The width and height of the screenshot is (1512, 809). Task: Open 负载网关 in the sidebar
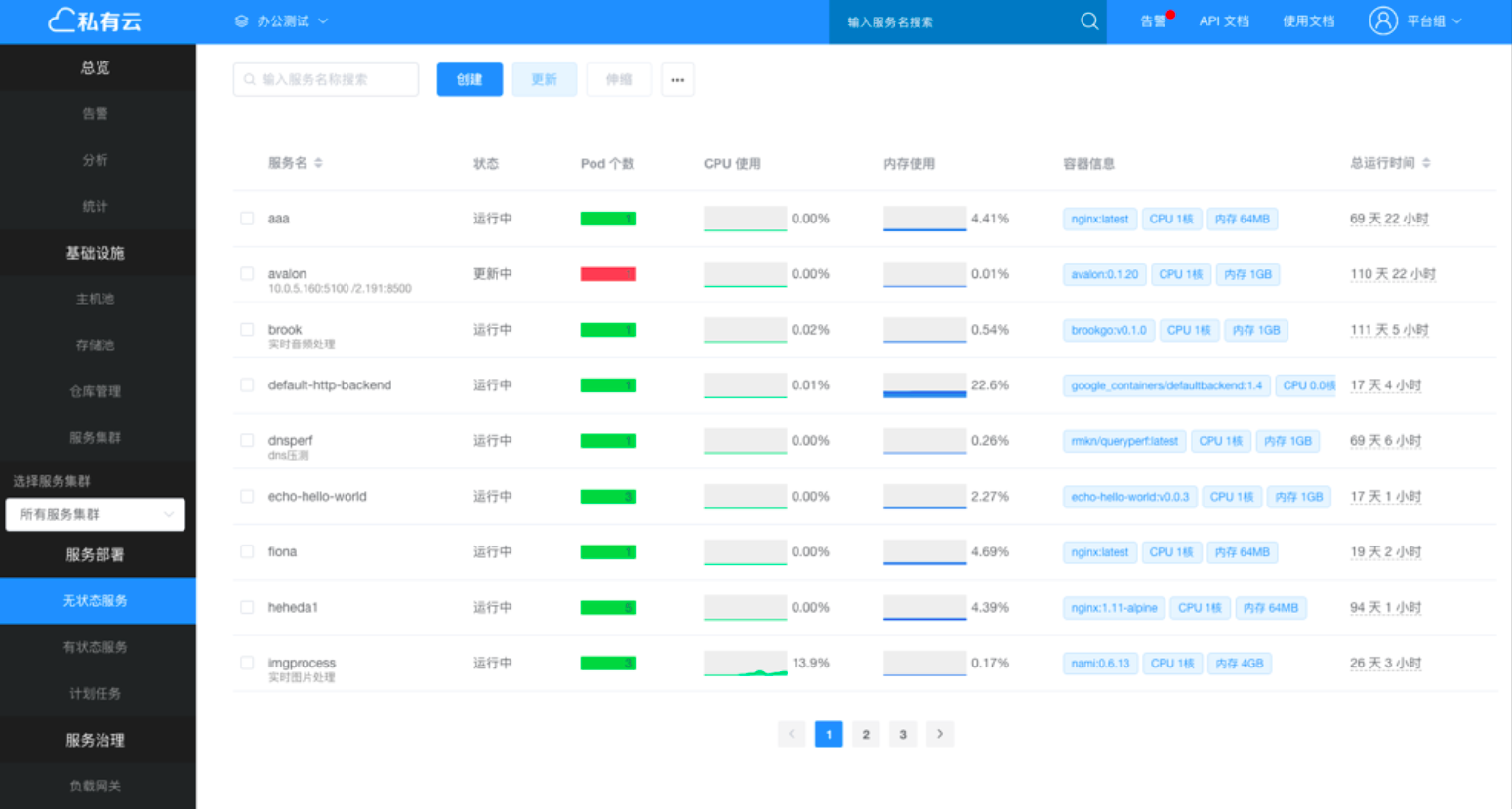[x=95, y=786]
